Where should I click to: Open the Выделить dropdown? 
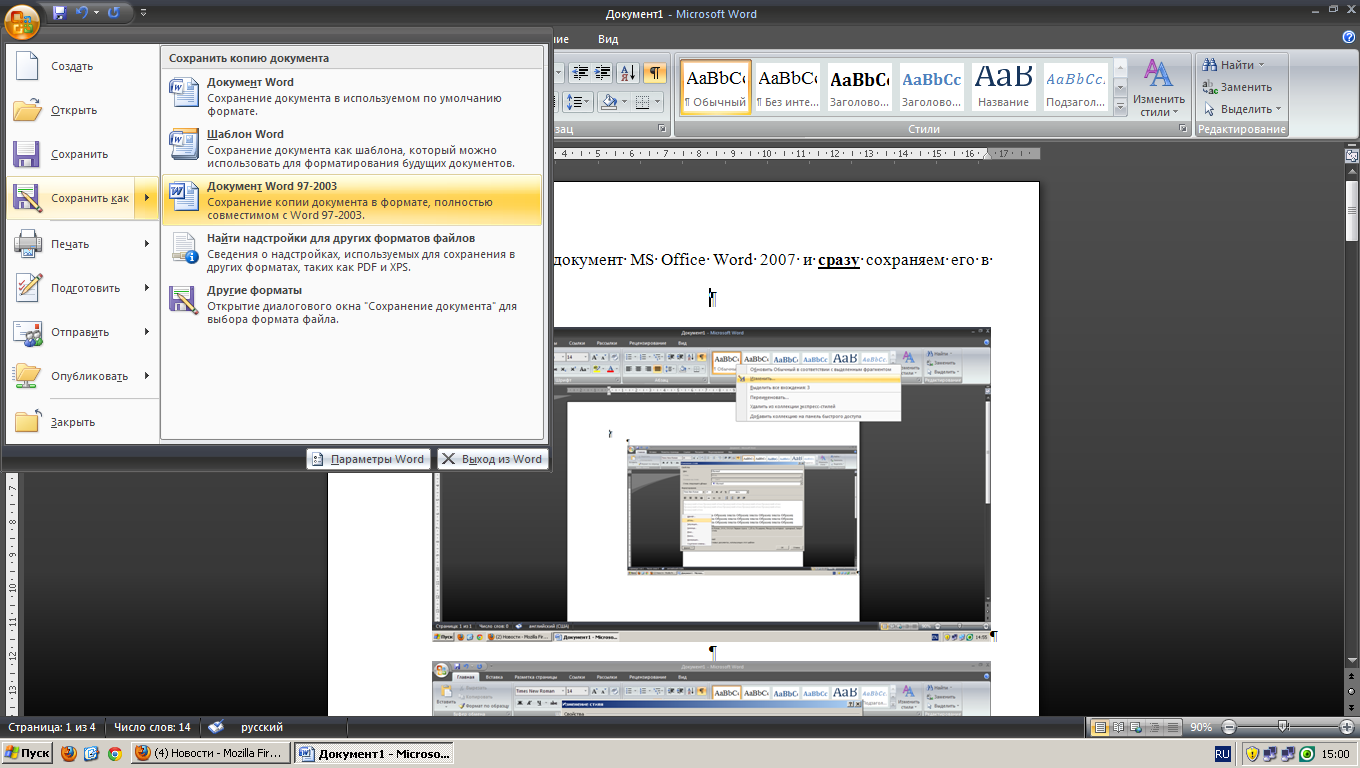pyautogui.click(x=1243, y=109)
